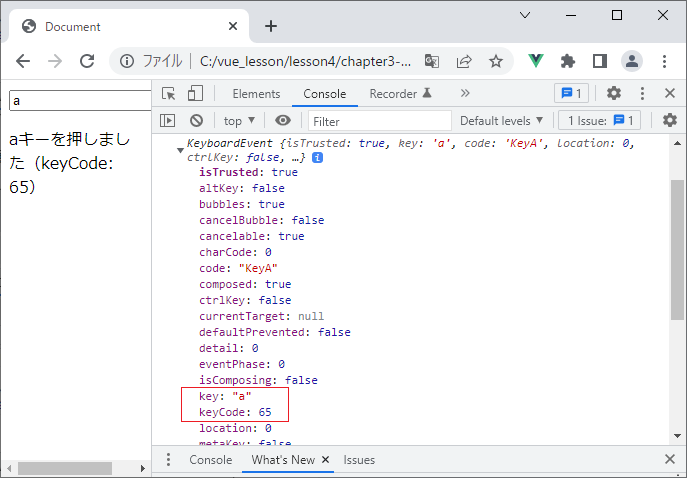
Task: Click the address bar URL
Action: [x=305, y=61]
